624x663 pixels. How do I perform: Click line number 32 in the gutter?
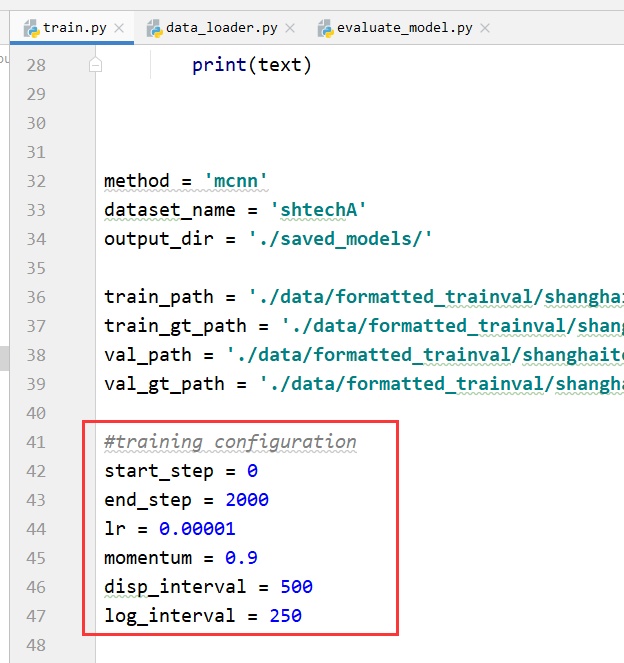36,181
